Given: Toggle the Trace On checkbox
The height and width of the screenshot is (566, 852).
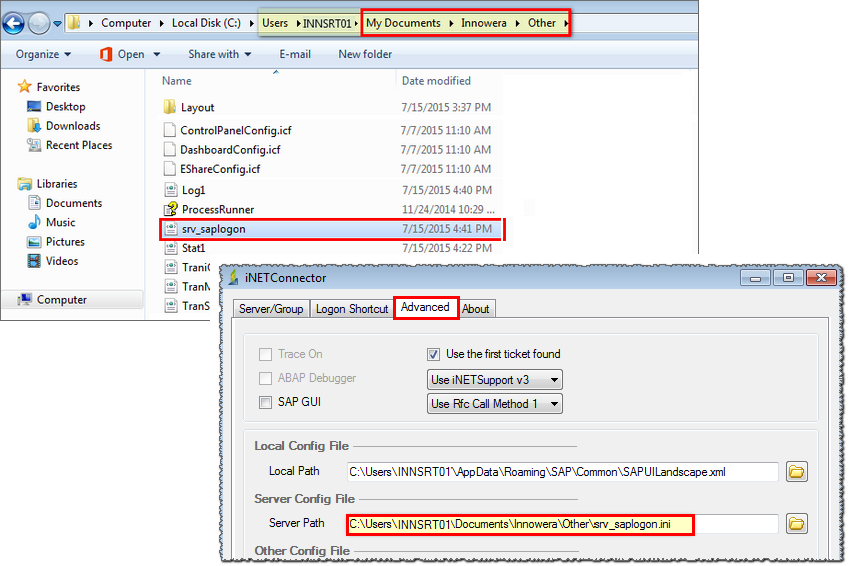Looking at the screenshot, I should click(x=265, y=355).
